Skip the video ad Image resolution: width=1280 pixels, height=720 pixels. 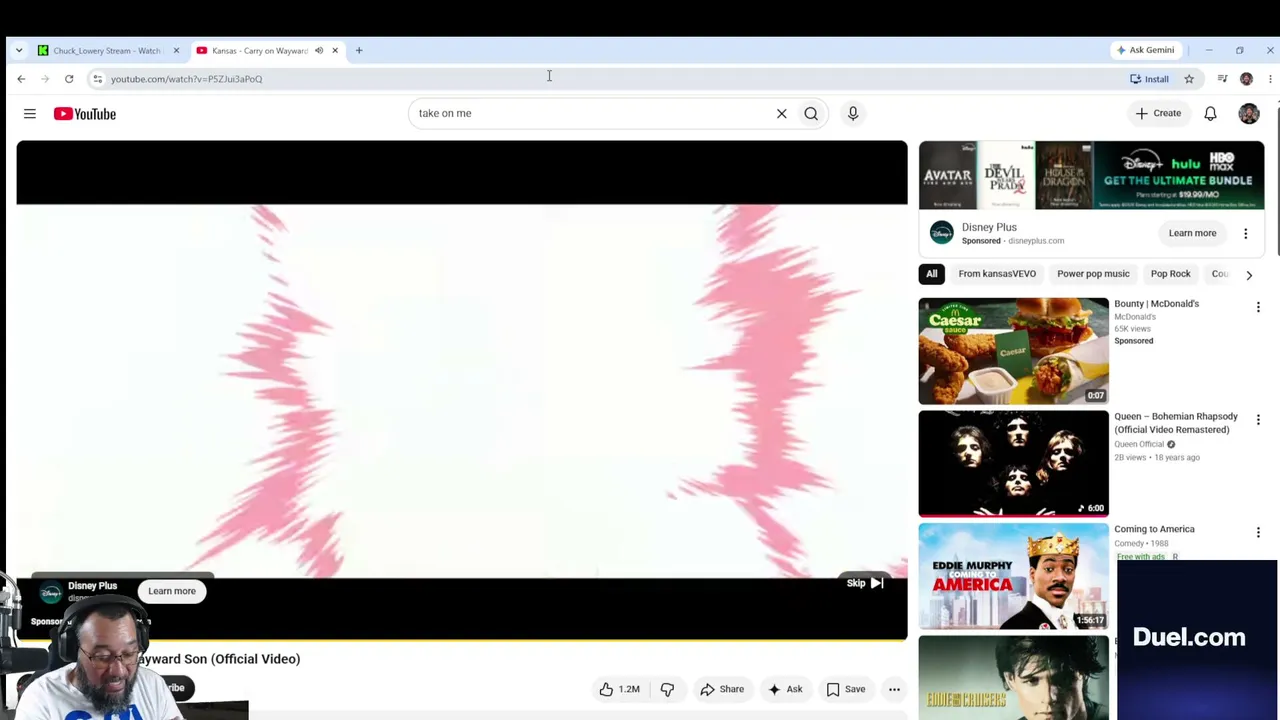865,583
